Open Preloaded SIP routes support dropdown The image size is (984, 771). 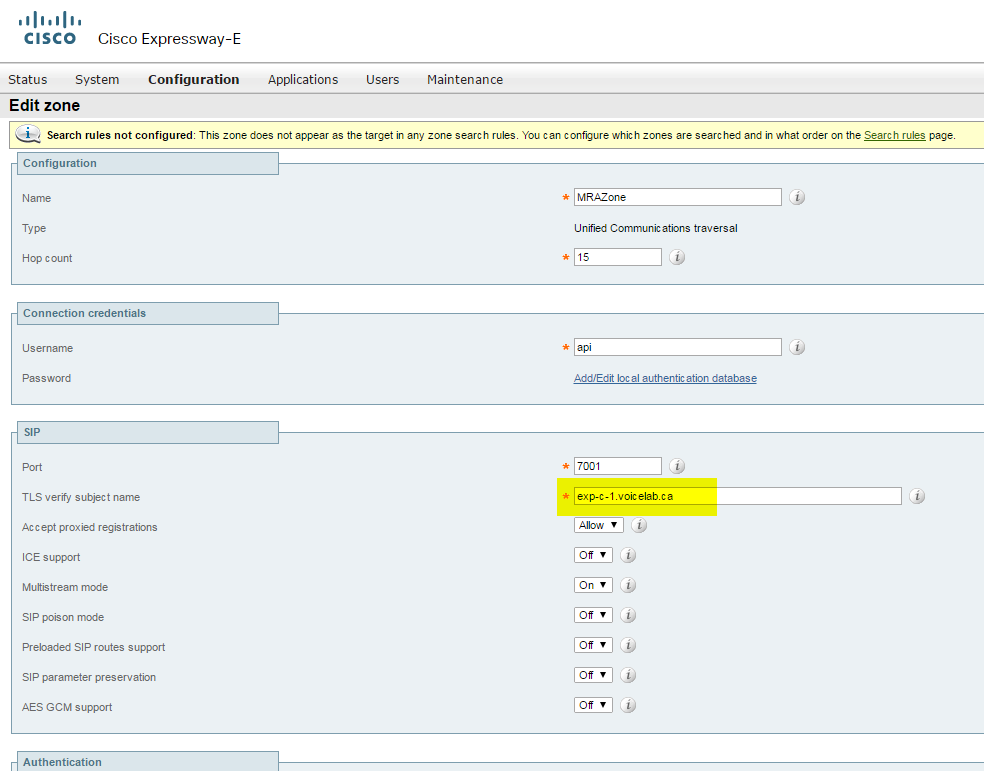(x=593, y=645)
